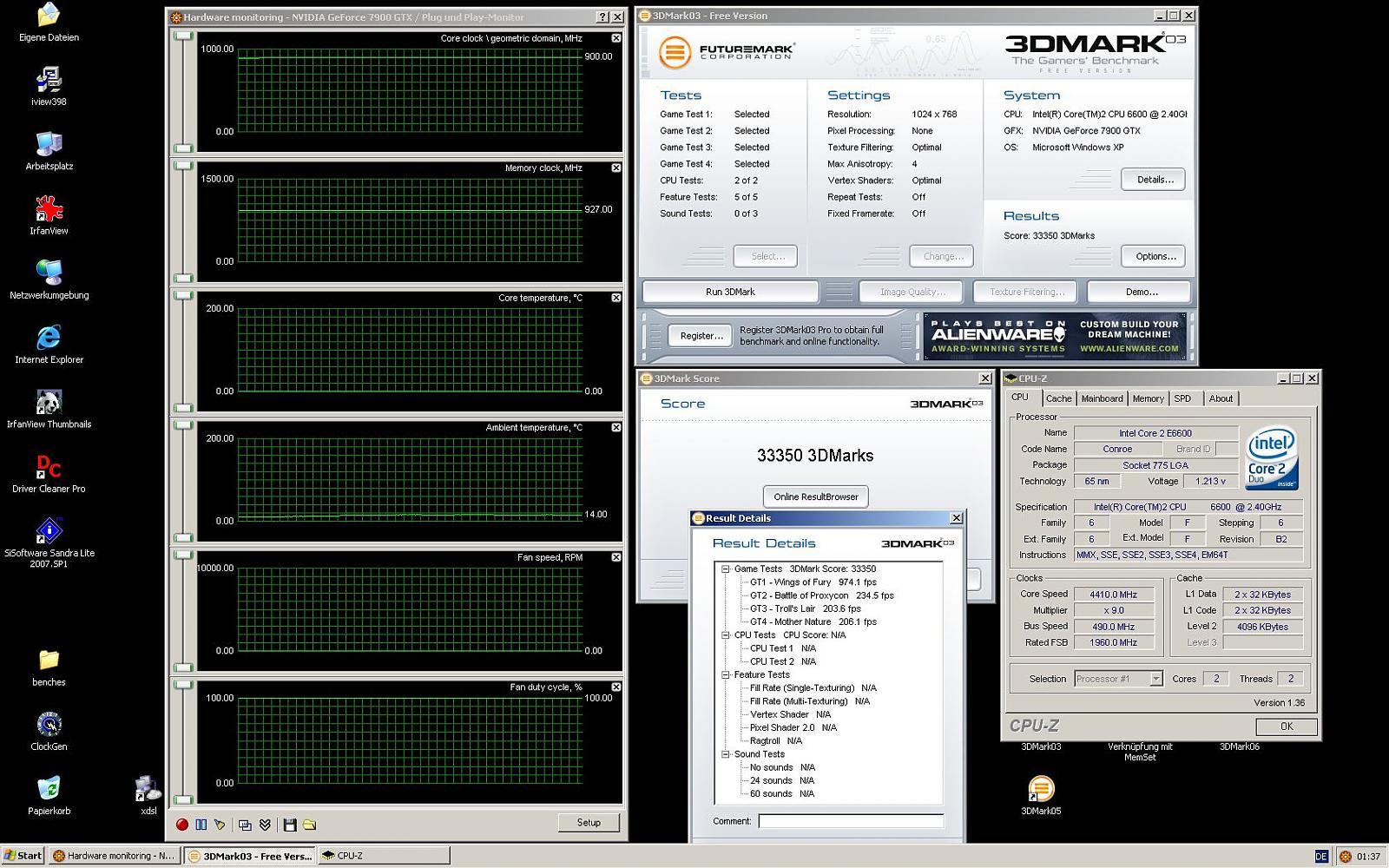1389x868 pixels.
Task: Switch to CPU-Z via taskbar button
Action: [384, 855]
